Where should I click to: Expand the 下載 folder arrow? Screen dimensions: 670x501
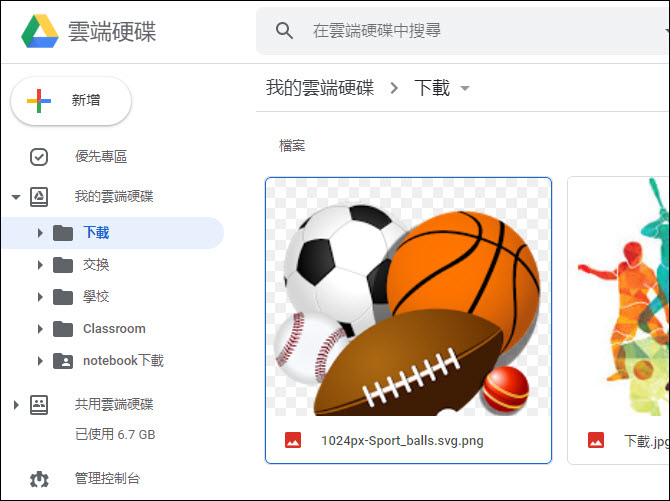[x=40, y=233]
